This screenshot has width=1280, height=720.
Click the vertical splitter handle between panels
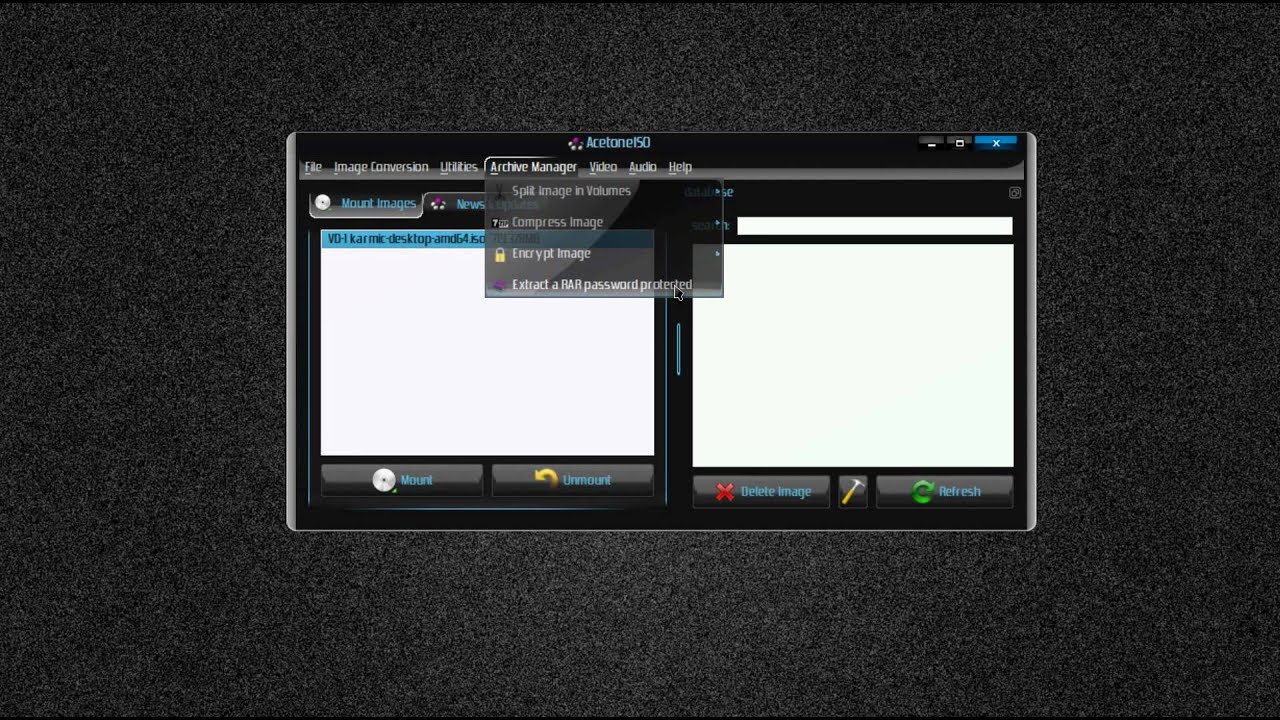click(679, 349)
